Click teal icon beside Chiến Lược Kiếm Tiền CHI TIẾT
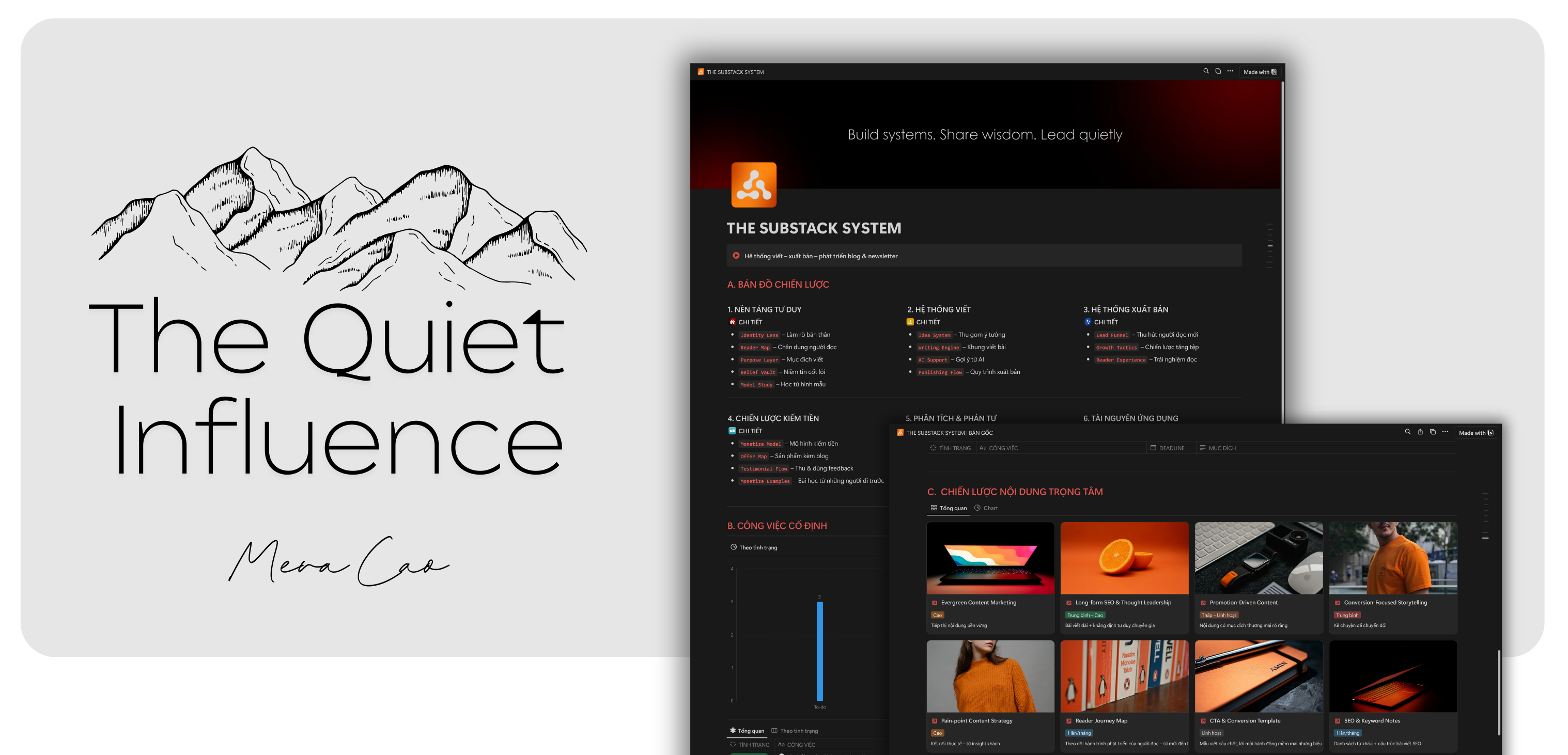This screenshot has height=755, width=1568. [732, 431]
